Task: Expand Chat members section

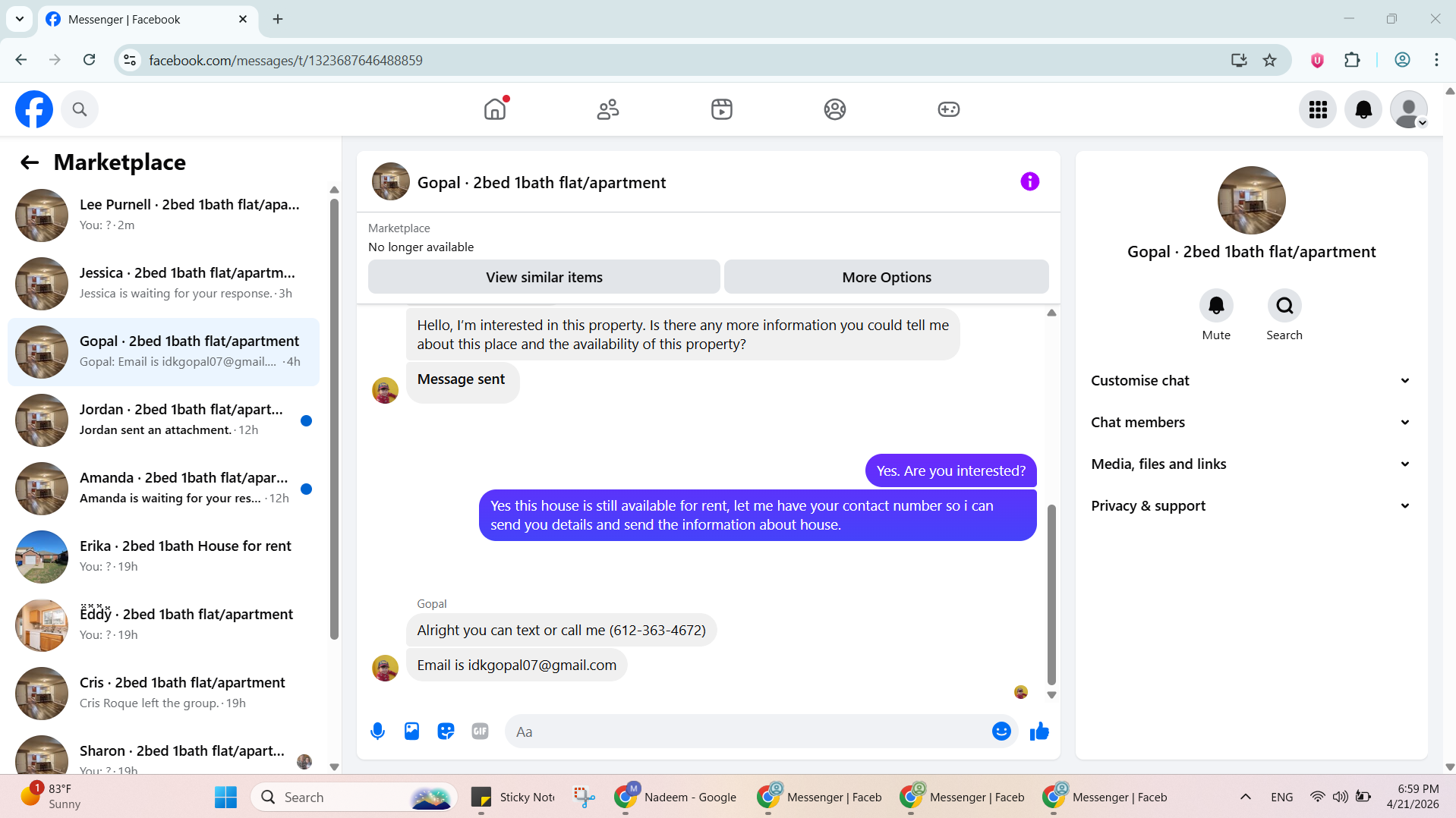Action: tap(1251, 422)
